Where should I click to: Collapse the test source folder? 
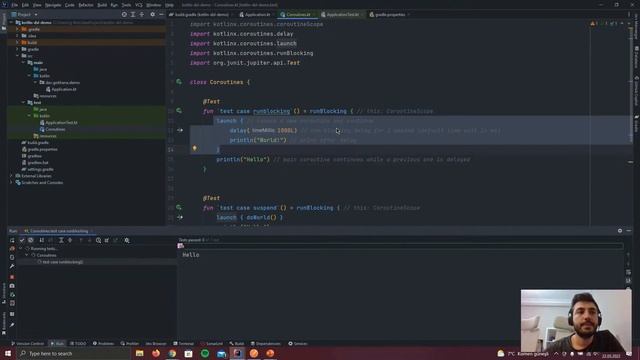(x=23, y=102)
